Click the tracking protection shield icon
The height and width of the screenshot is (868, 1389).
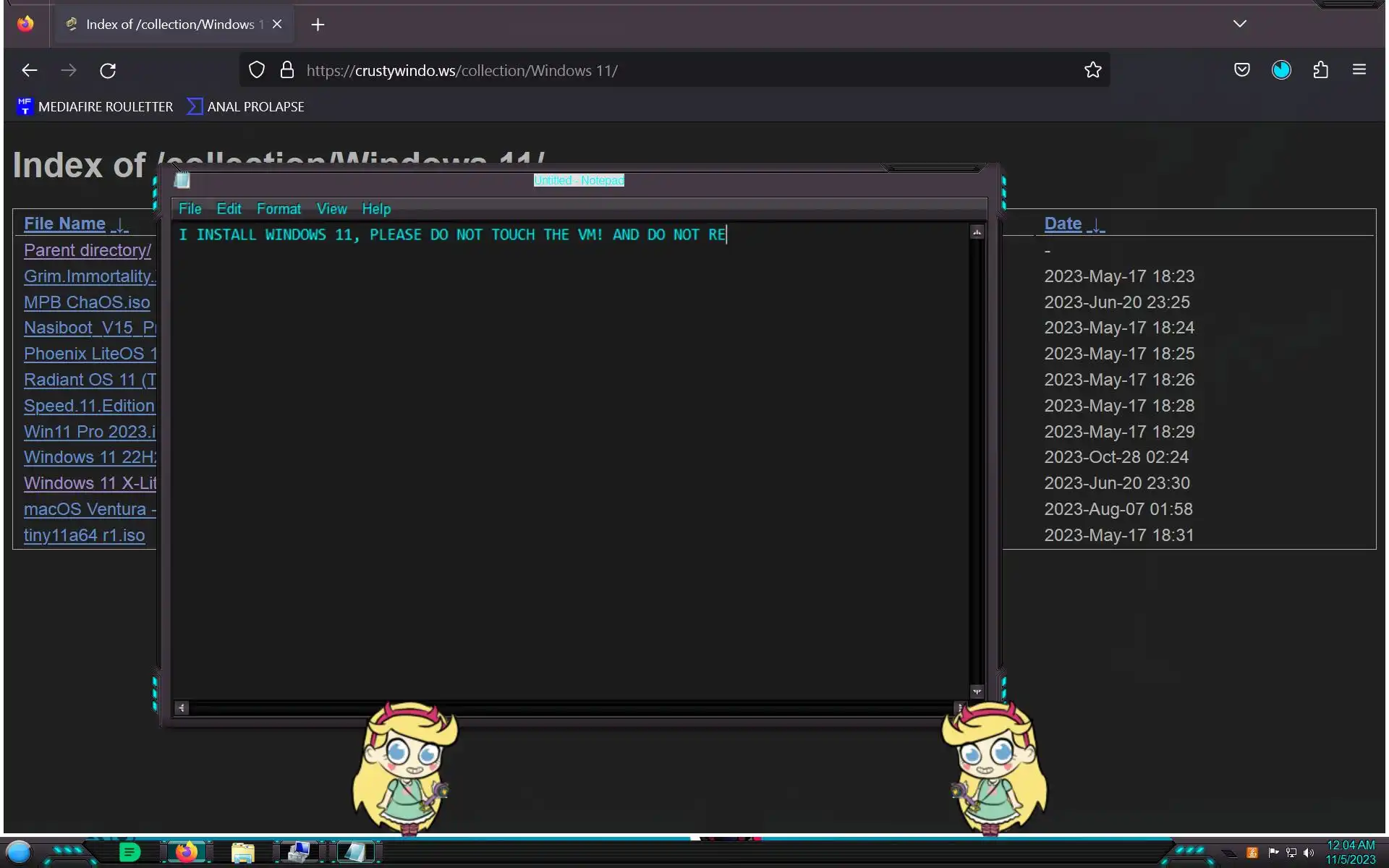(x=257, y=70)
